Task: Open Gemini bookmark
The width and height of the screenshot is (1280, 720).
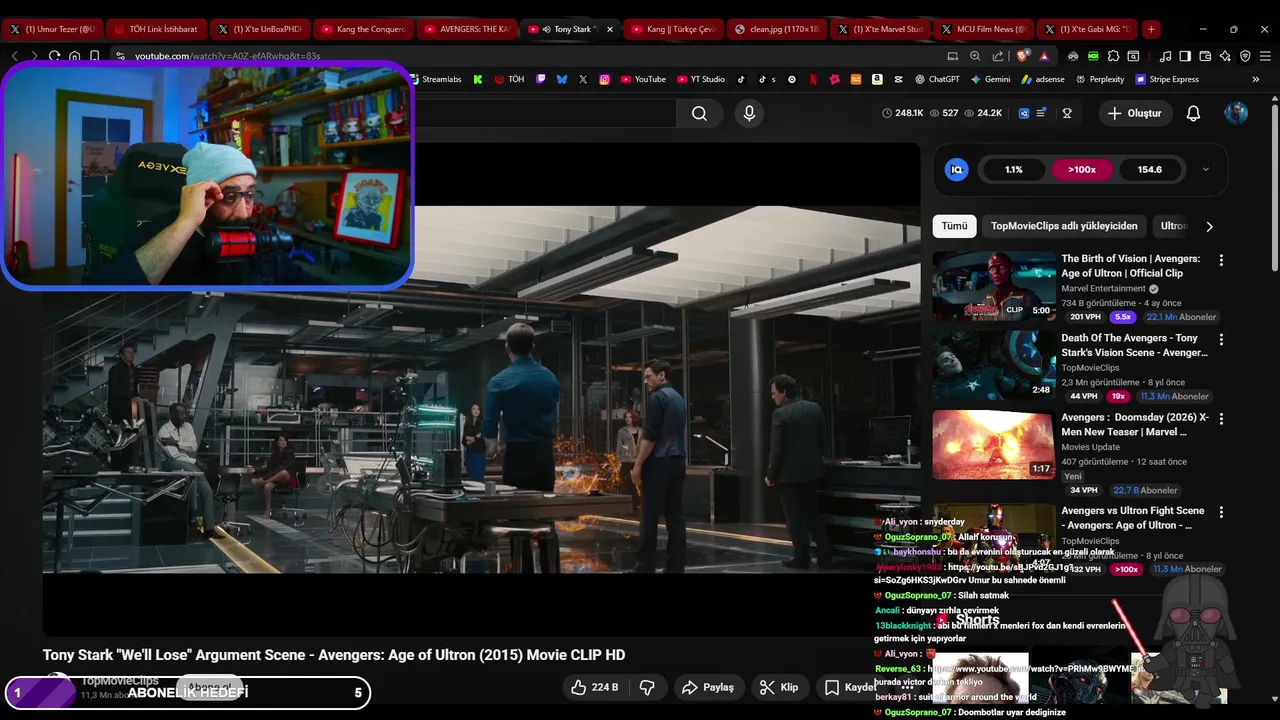Action: (990, 79)
